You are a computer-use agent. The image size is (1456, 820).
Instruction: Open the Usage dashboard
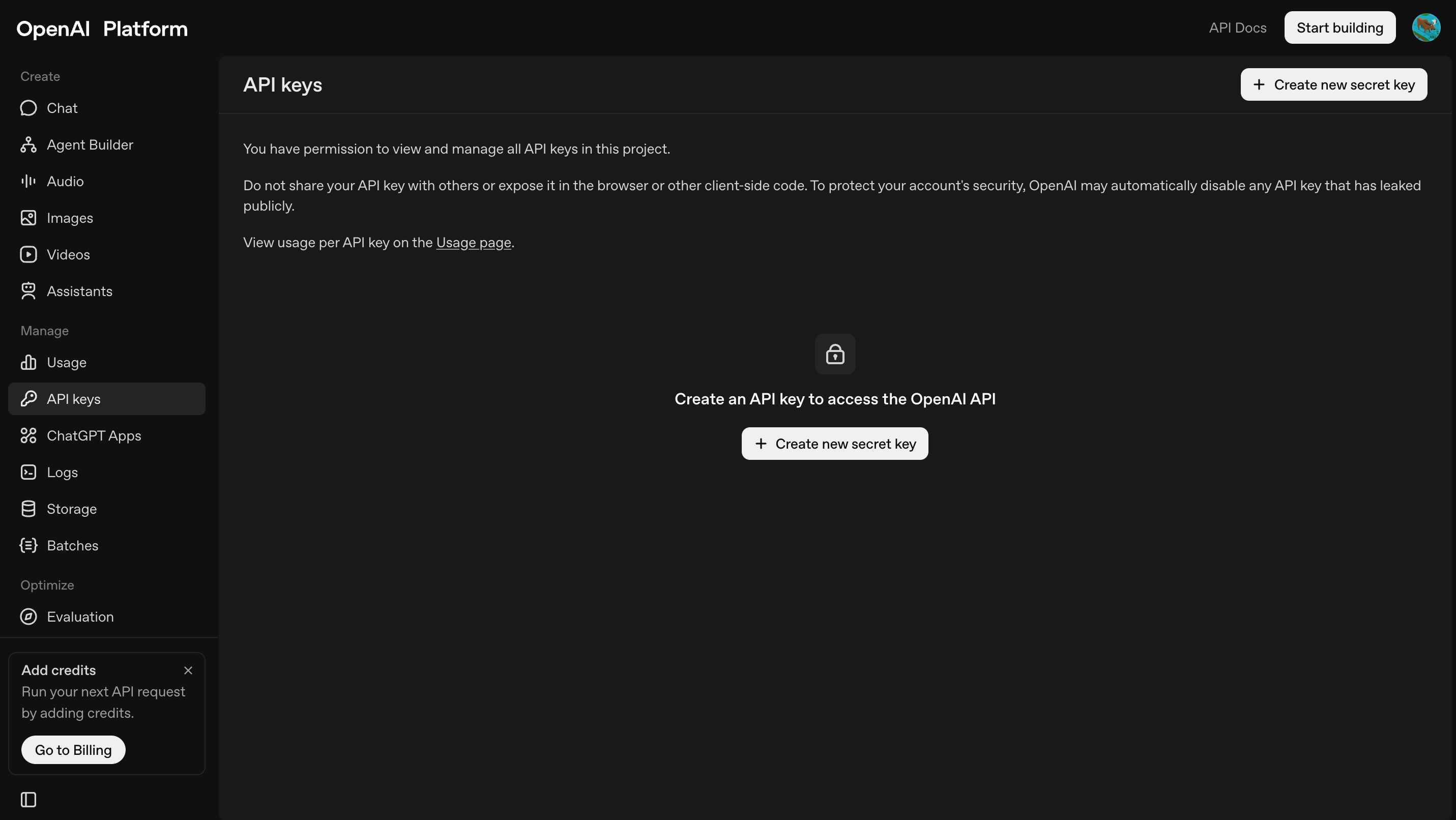(x=66, y=362)
